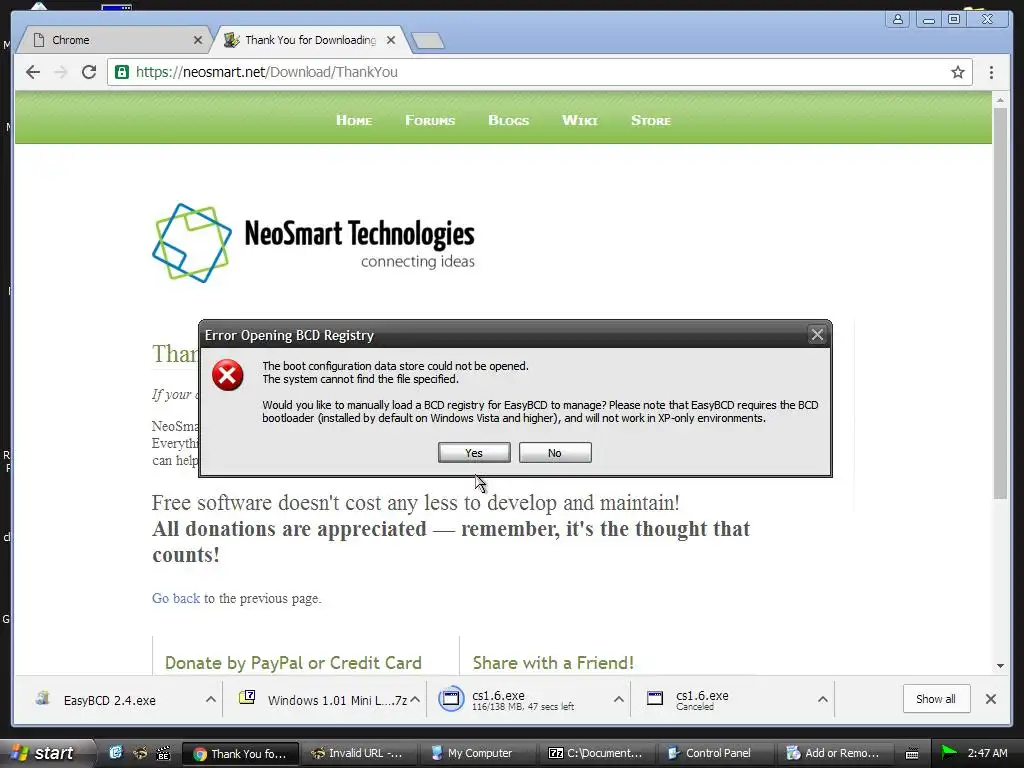Image resolution: width=1024 pixels, height=768 pixels.
Task: Open the Store navigation item
Action: 651,120
